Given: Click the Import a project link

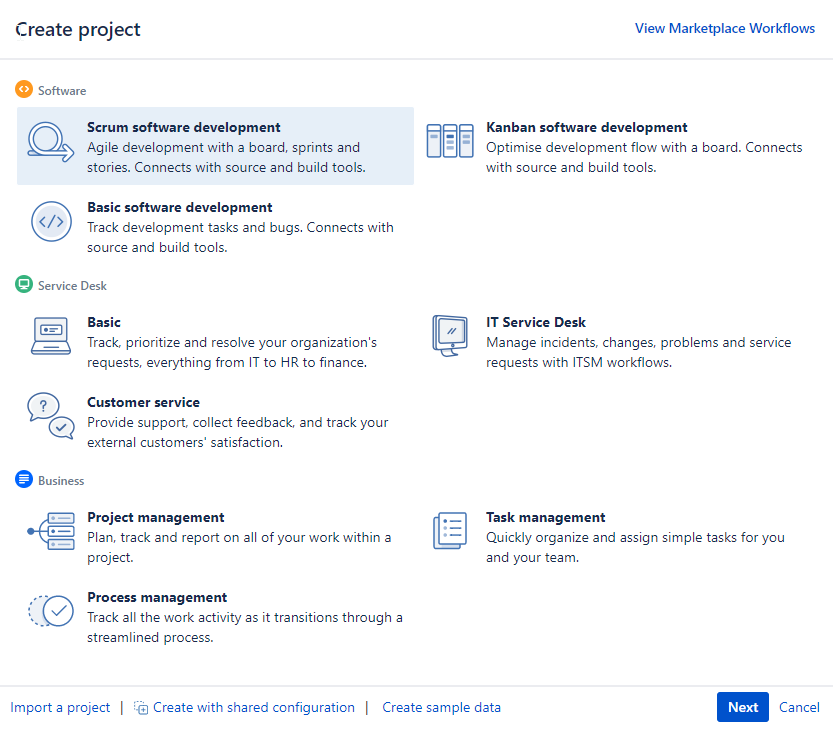Looking at the screenshot, I should tap(60, 707).
